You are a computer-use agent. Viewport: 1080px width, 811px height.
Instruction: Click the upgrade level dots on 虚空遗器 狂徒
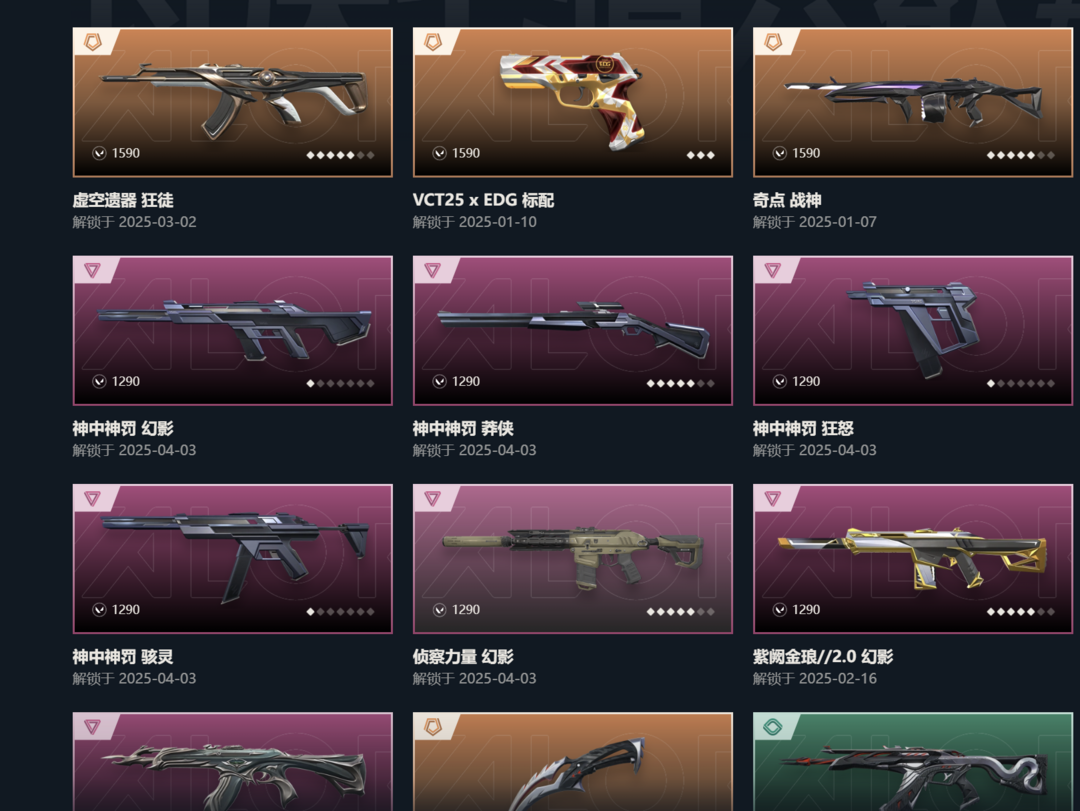point(340,155)
